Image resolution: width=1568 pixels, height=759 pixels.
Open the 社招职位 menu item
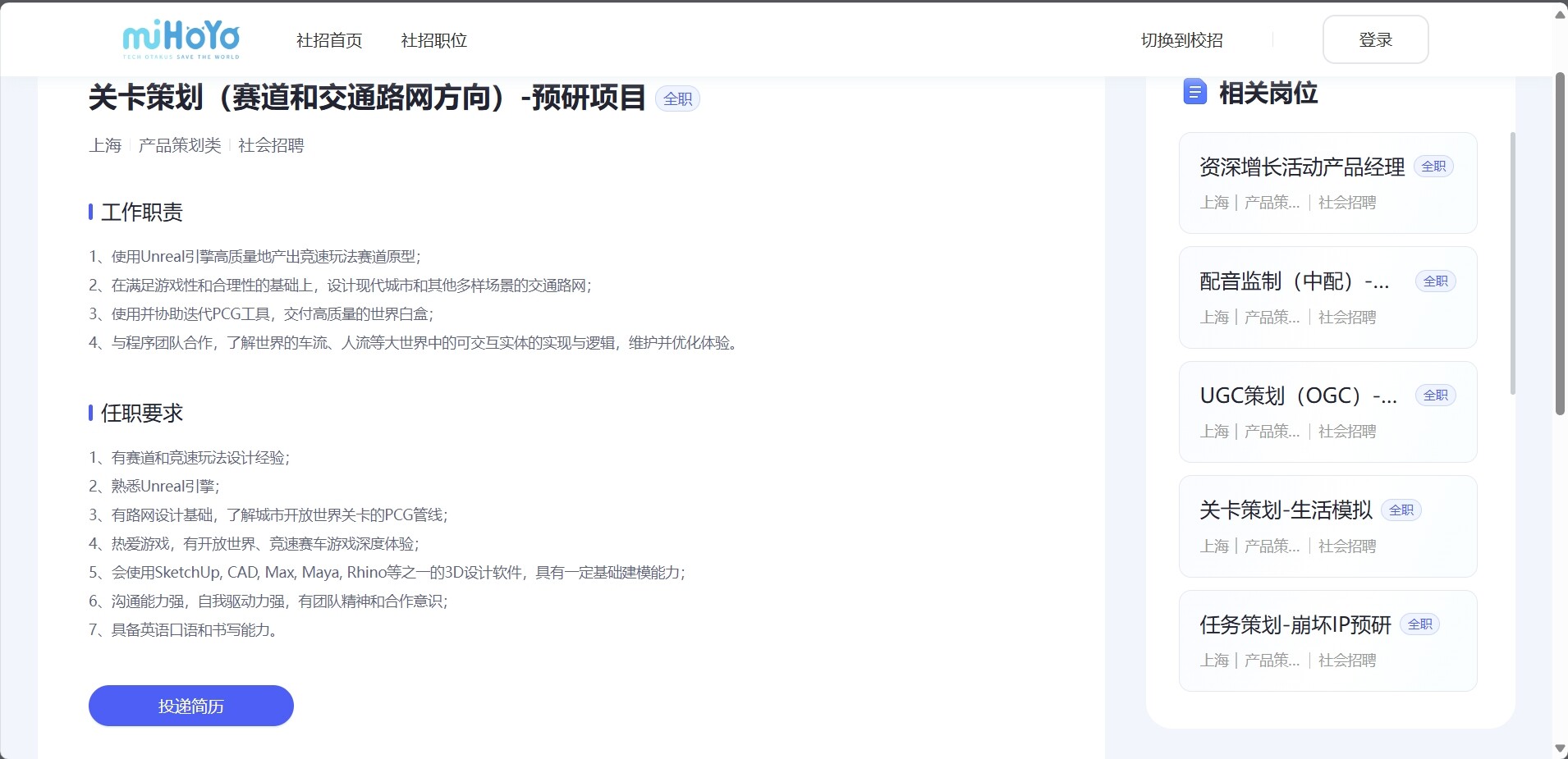pyautogui.click(x=433, y=40)
